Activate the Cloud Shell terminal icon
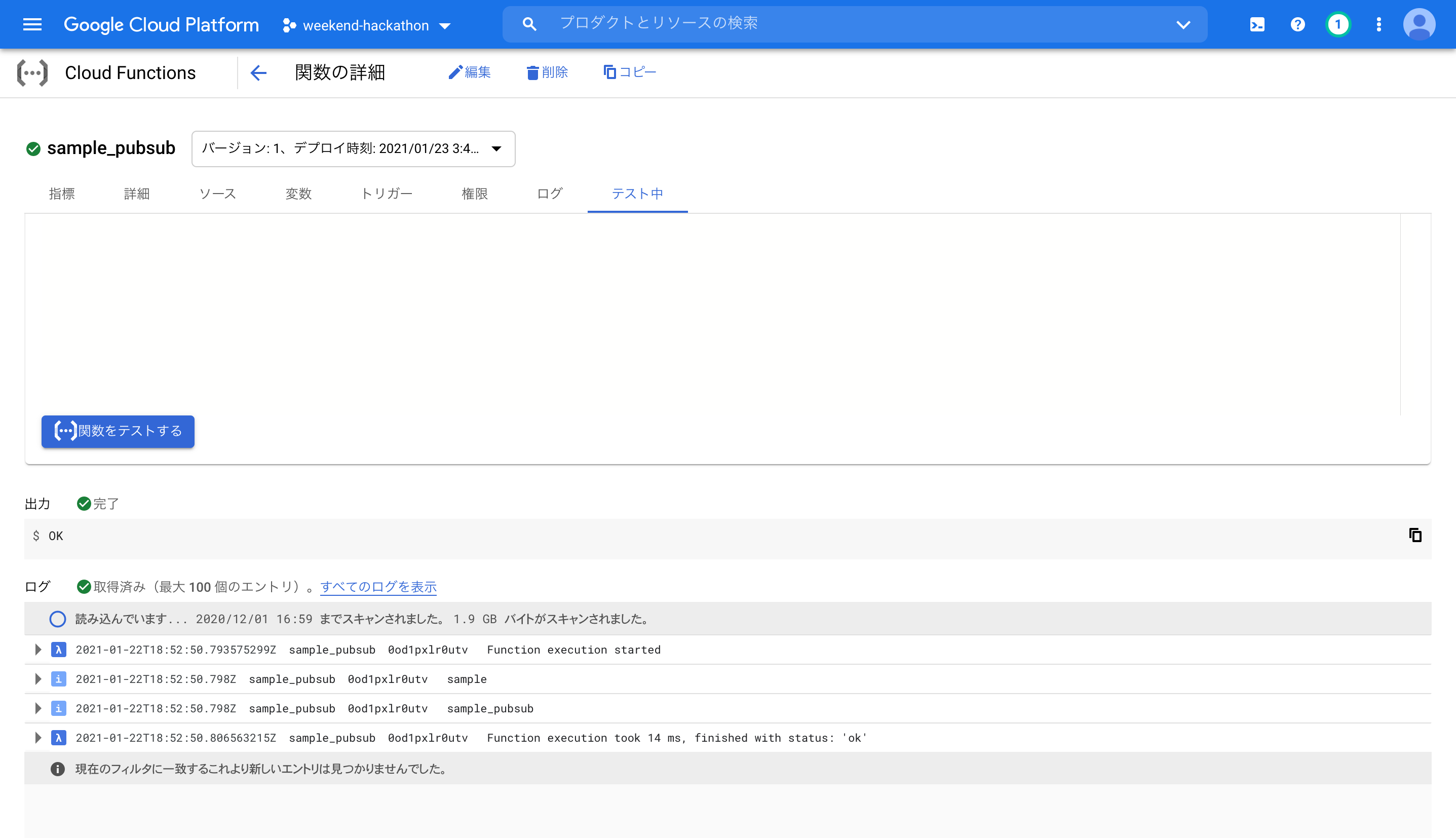 tap(1257, 24)
